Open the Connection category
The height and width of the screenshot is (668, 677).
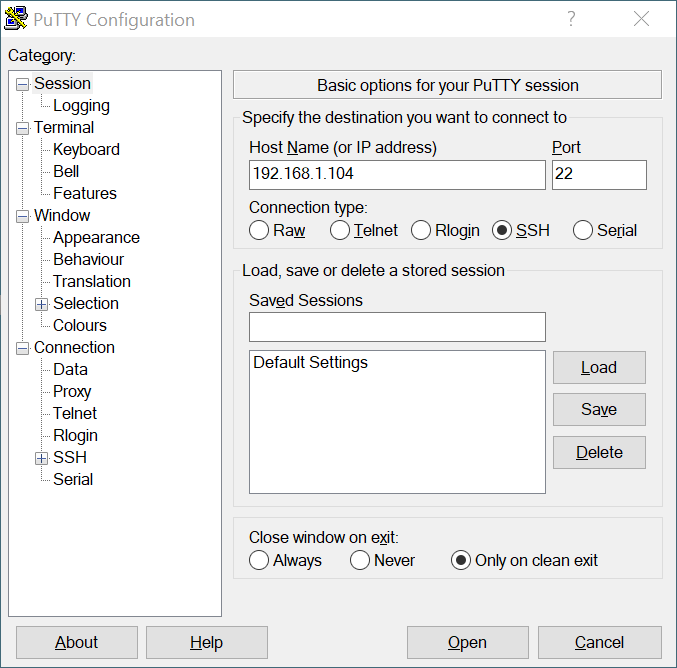pos(74,348)
